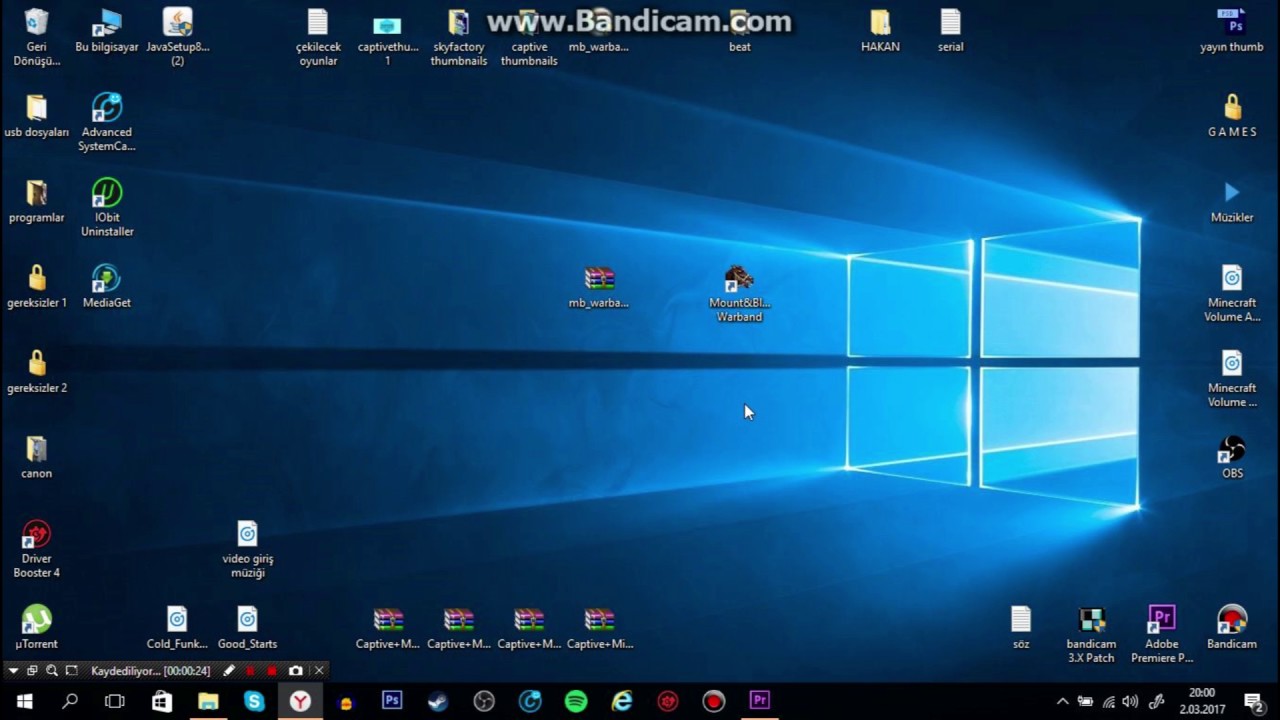
Task: Open the Müzikler shortcut
Action: point(1232,201)
